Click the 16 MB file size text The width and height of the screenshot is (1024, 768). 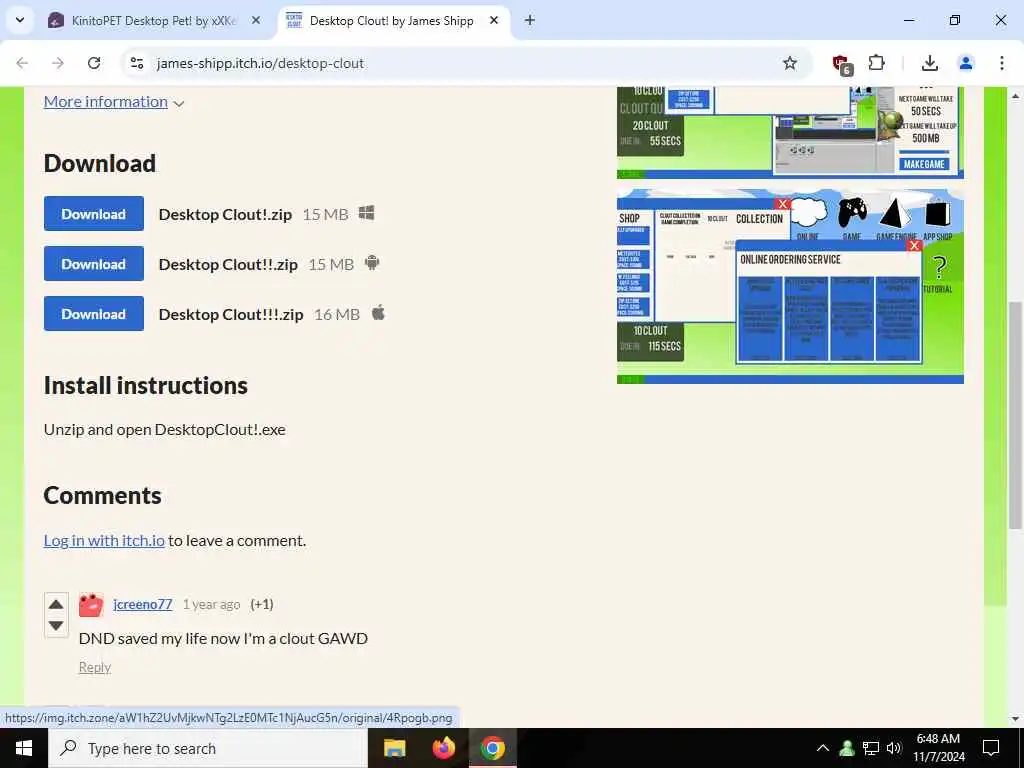coord(336,315)
